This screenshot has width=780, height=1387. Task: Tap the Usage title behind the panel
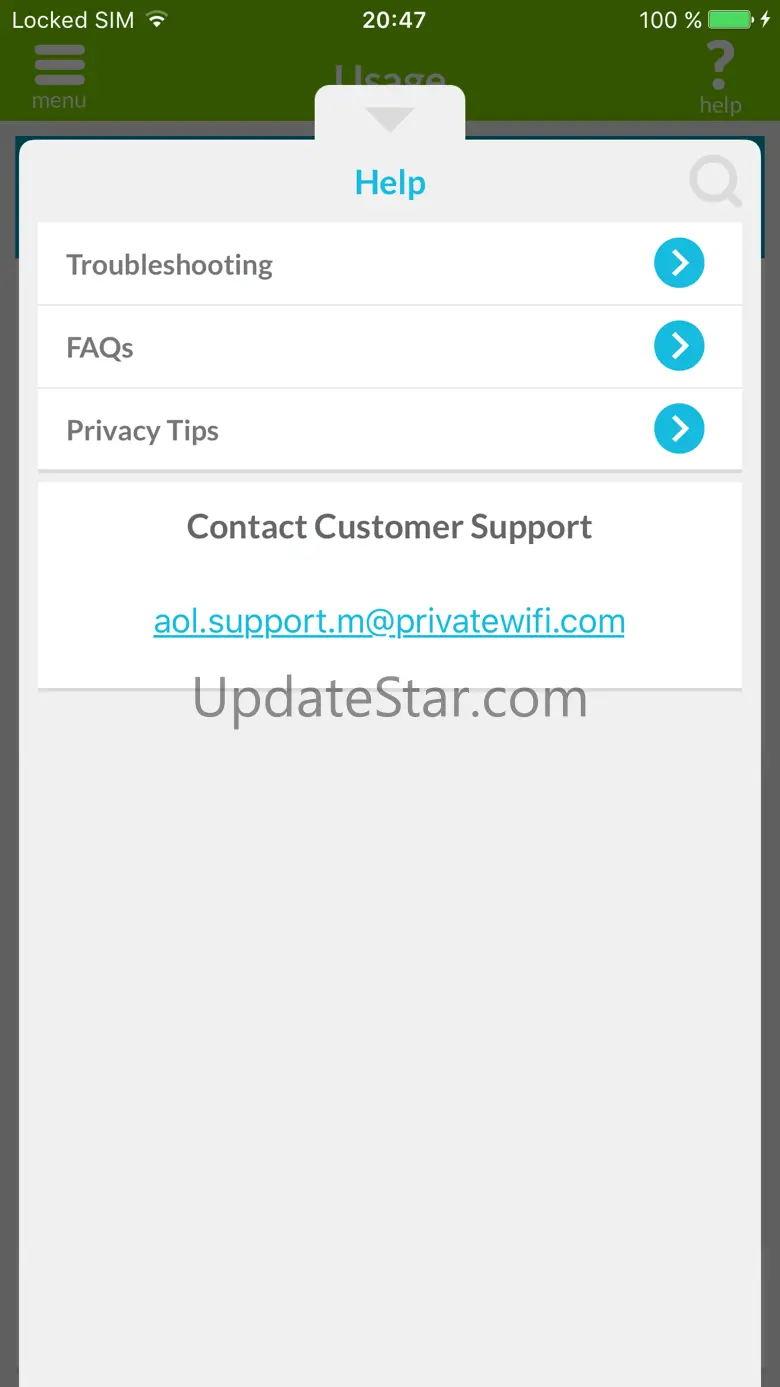pos(390,74)
